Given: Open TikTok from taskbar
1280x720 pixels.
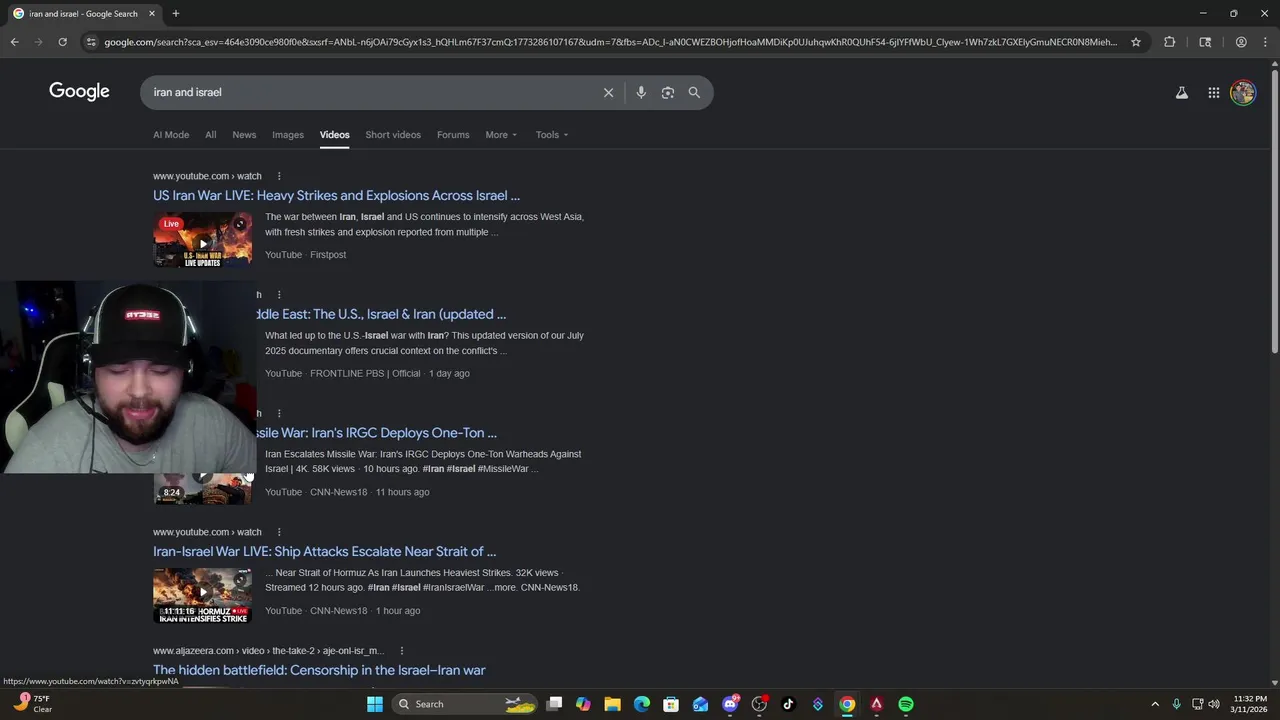Looking at the screenshot, I should click(x=788, y=704).
